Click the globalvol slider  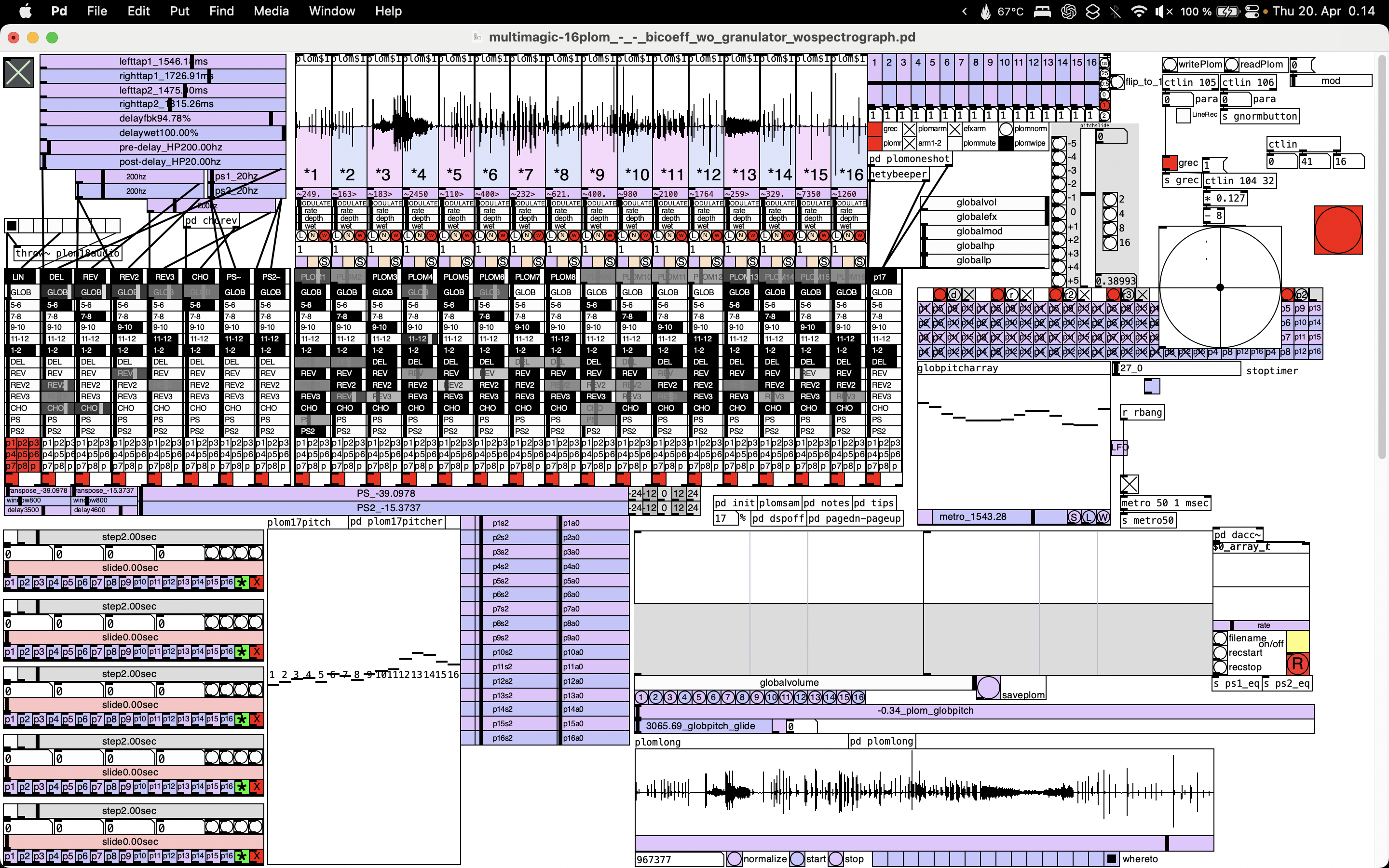click(x=985, y=203)
